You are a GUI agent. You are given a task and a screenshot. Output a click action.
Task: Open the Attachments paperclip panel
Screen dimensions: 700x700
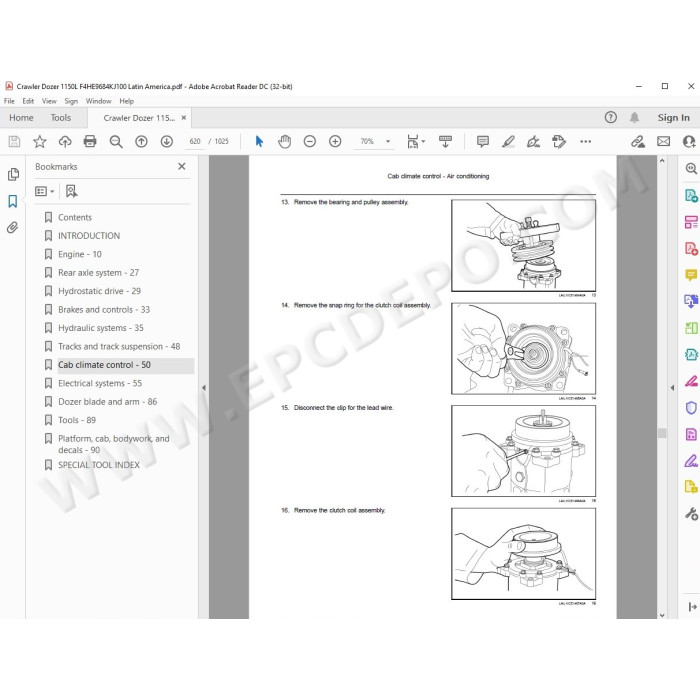[x=12, y=228]
